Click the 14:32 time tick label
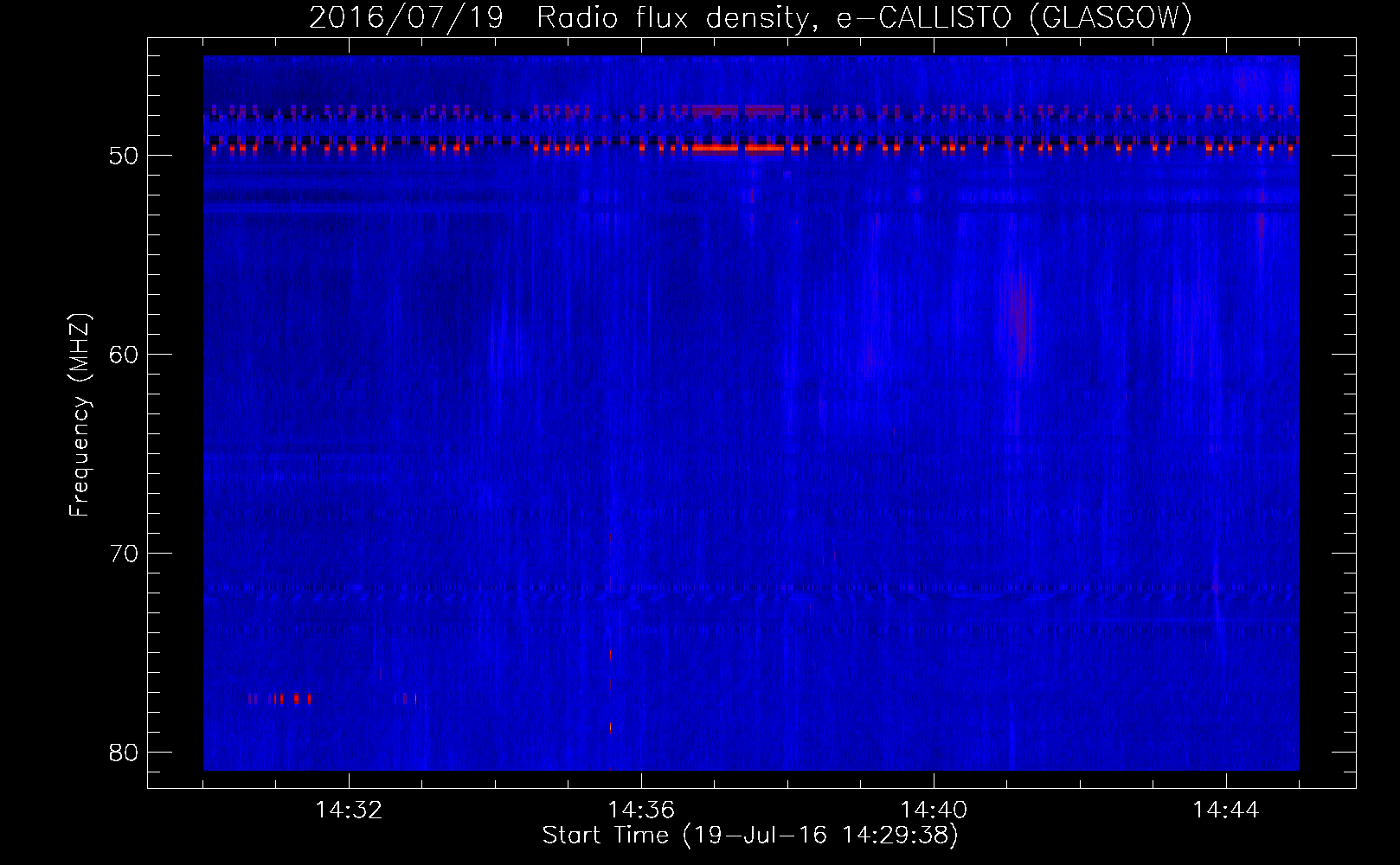Viewport: 1400px width, 865px height. coord(349,811)
